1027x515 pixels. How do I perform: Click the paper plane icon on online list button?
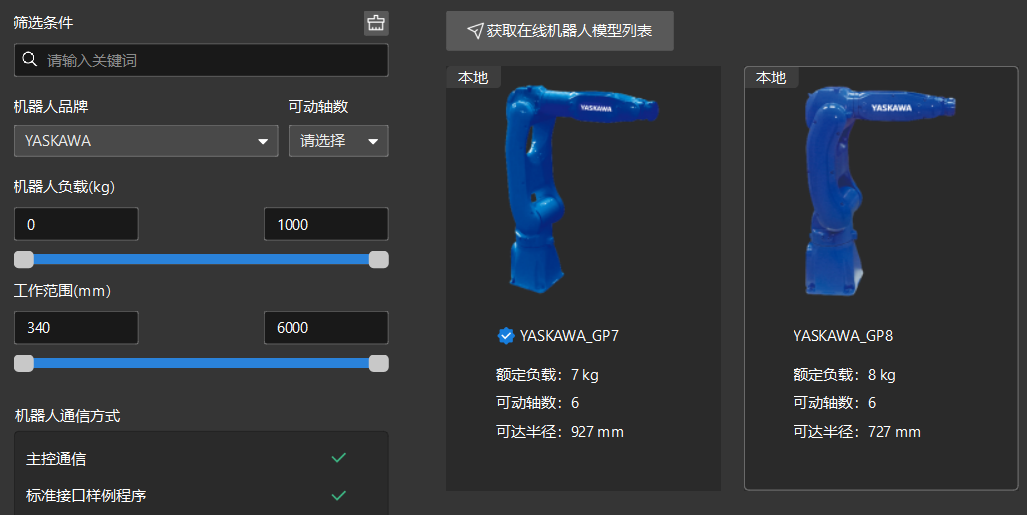475,31
